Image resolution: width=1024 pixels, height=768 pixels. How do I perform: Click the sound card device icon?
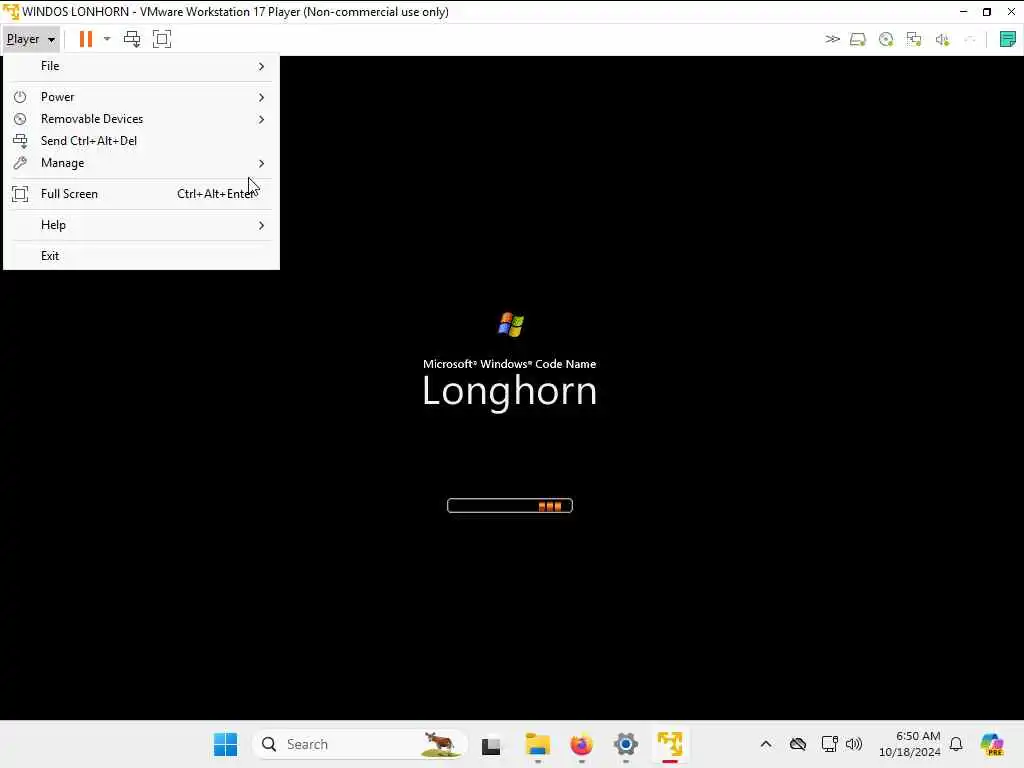click(942, 40)
